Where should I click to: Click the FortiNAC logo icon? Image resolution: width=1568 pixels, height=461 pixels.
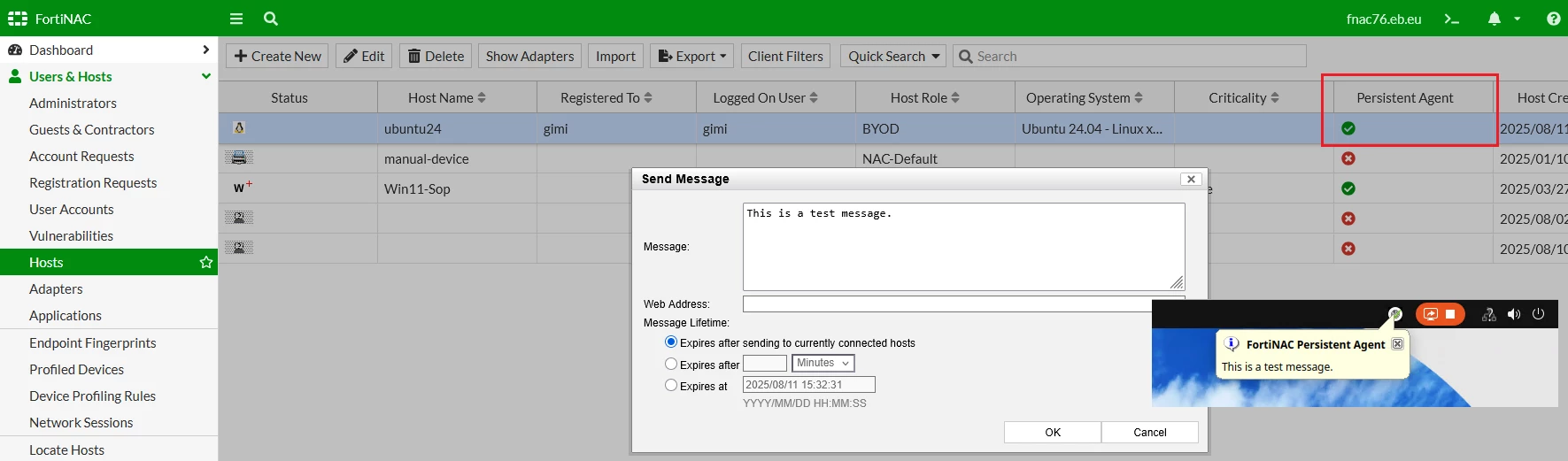pyautogui.click(x=17, y=19)
